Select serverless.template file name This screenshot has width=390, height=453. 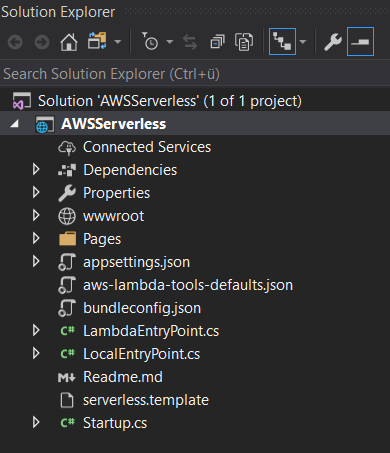click(x=146, y=400)
